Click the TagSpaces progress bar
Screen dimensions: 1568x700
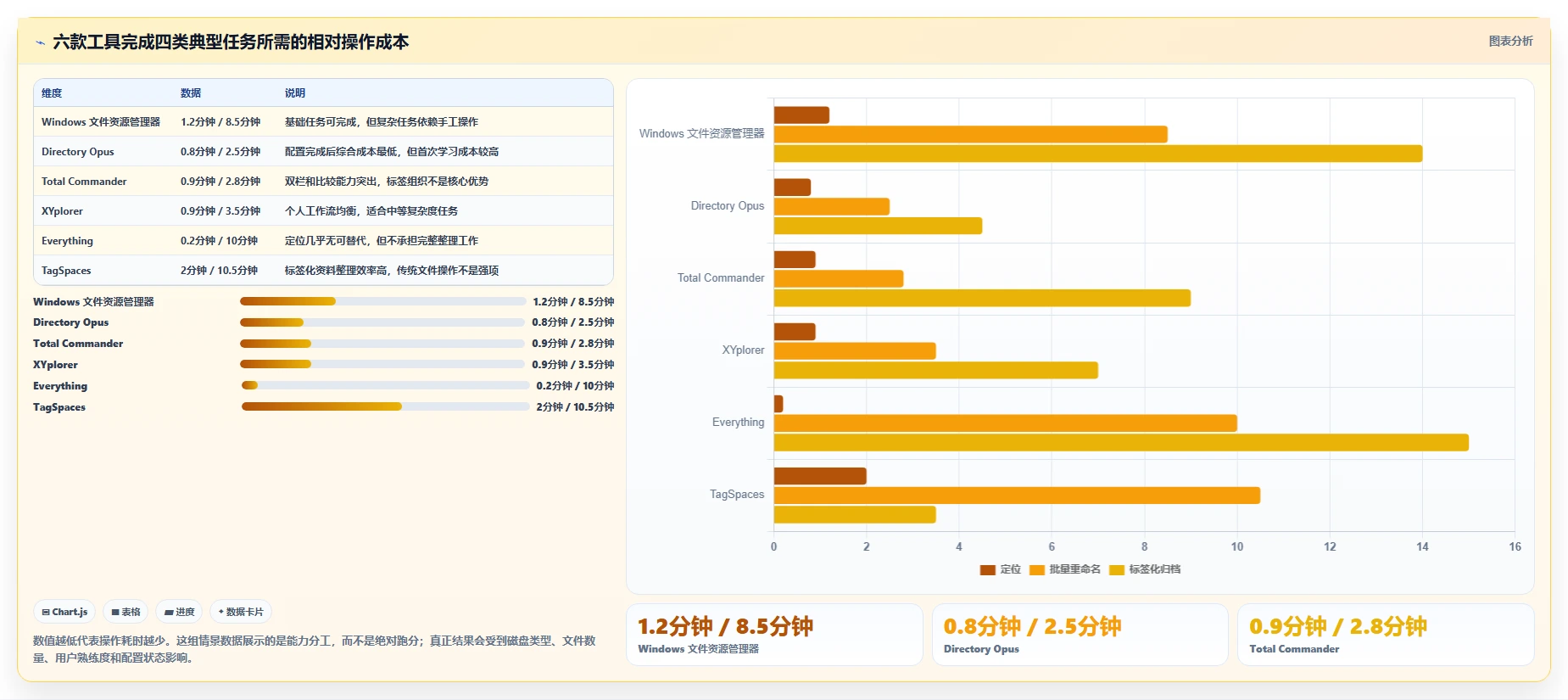point(385,406)
